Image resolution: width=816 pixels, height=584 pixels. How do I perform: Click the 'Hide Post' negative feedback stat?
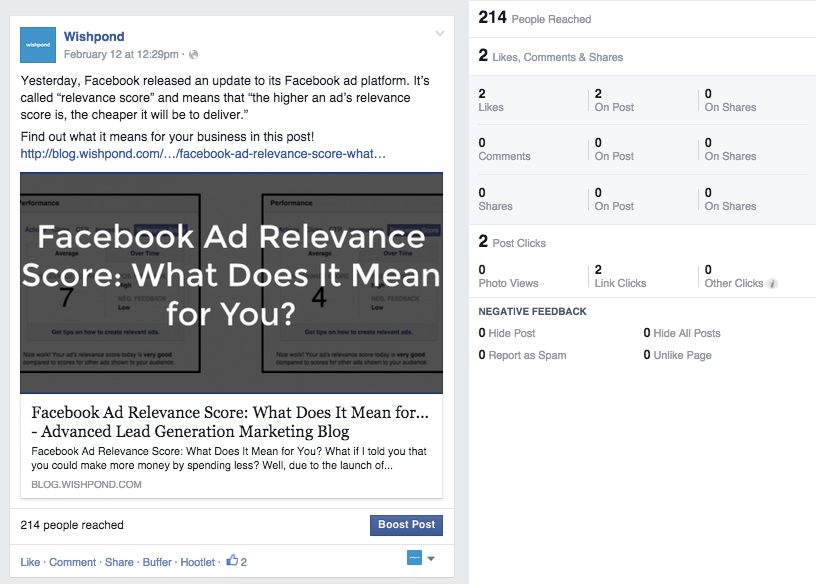(x=507, y=333)
